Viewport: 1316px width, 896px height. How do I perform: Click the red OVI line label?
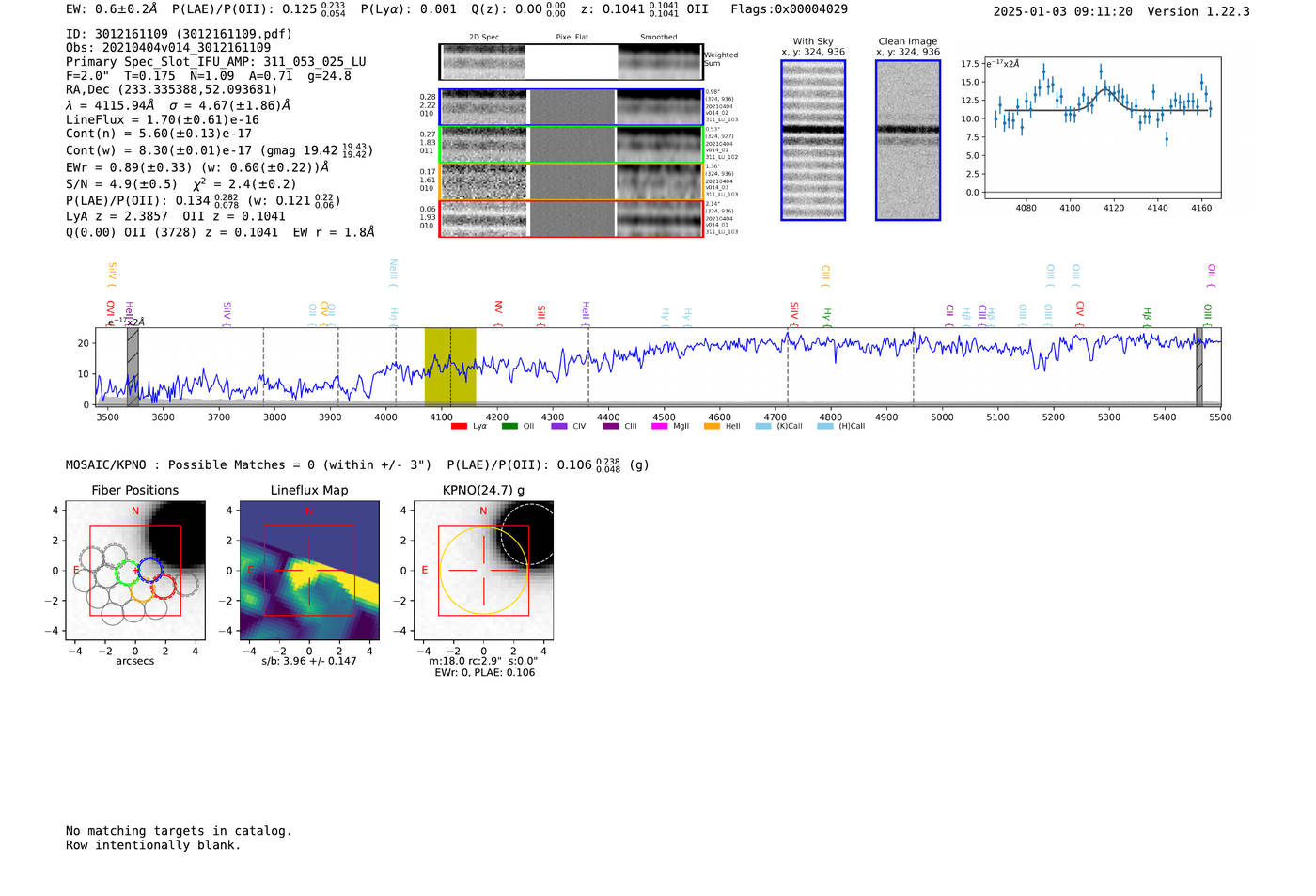(x=110, y=313)
